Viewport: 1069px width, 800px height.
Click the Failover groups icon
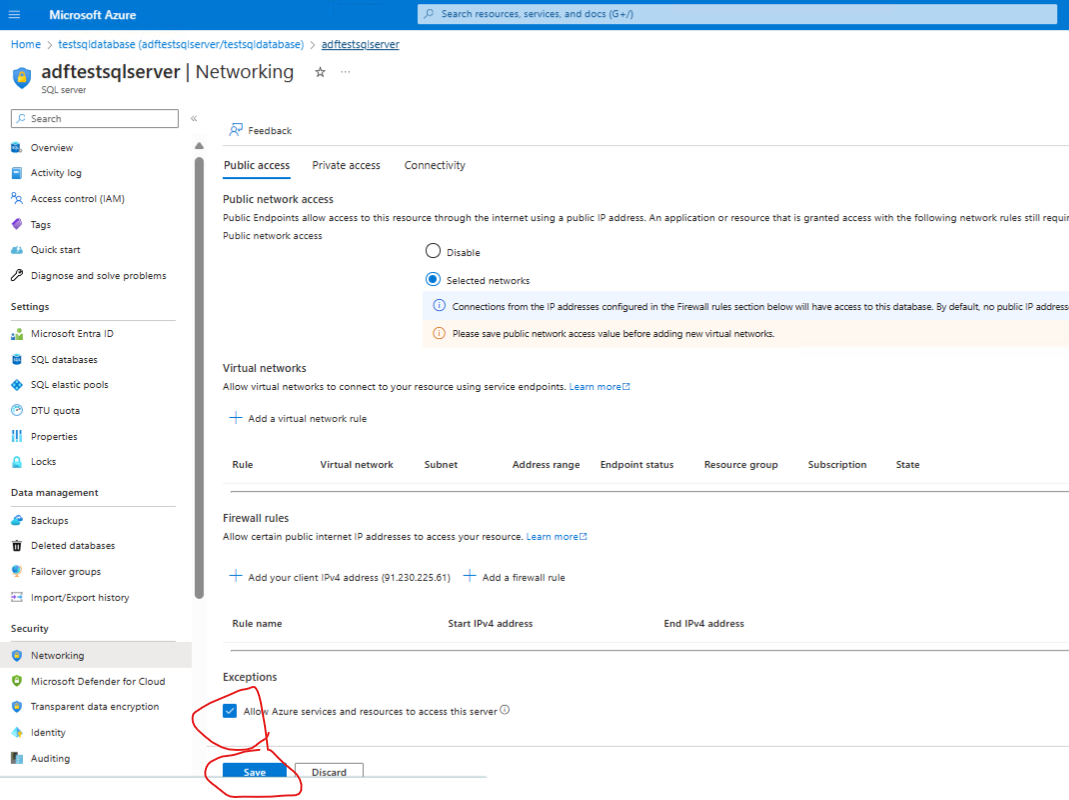(x=17, y=572)
